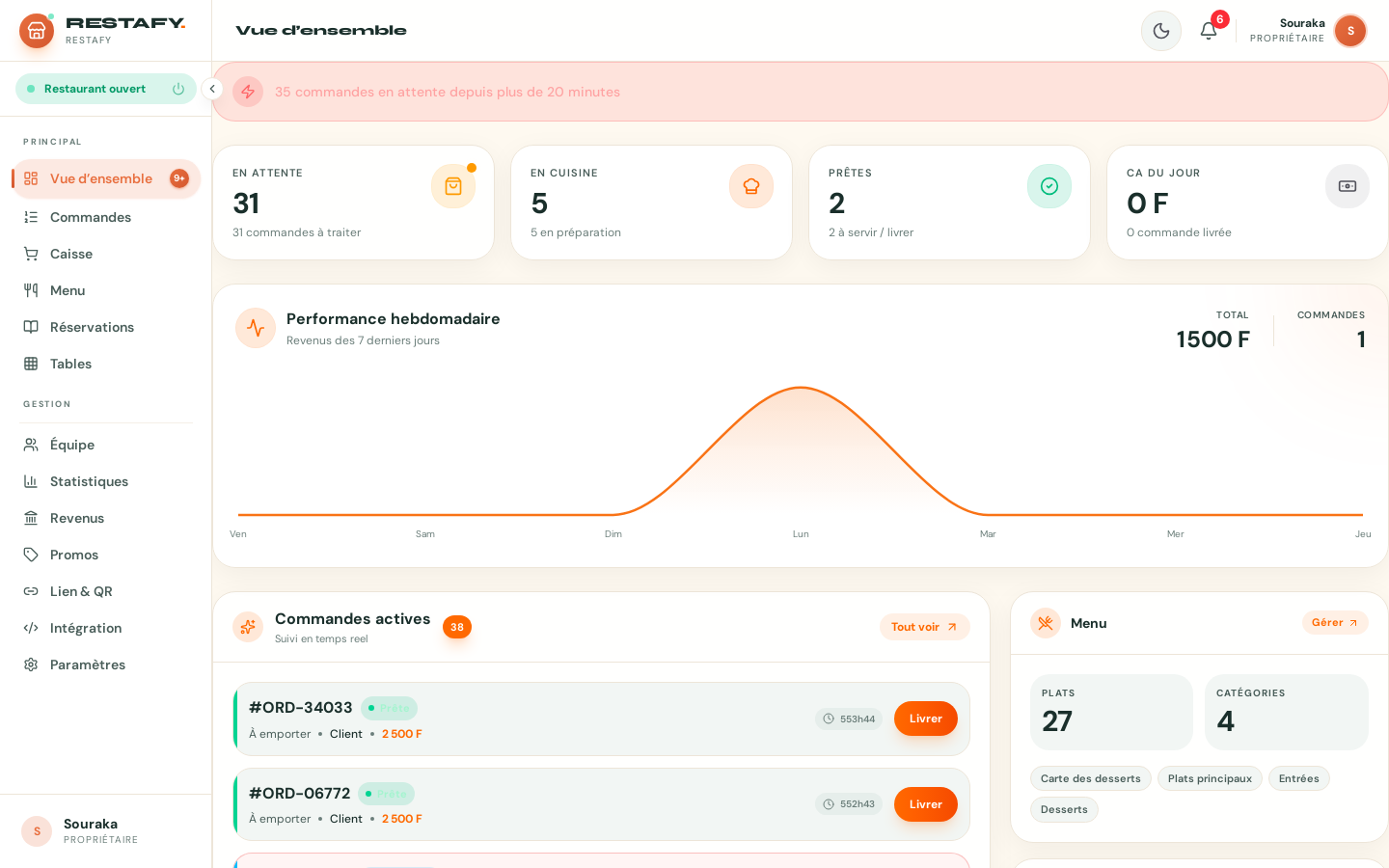Click the Restafy shop logo icon
The image size is (1389, 868).
(37, 31)
